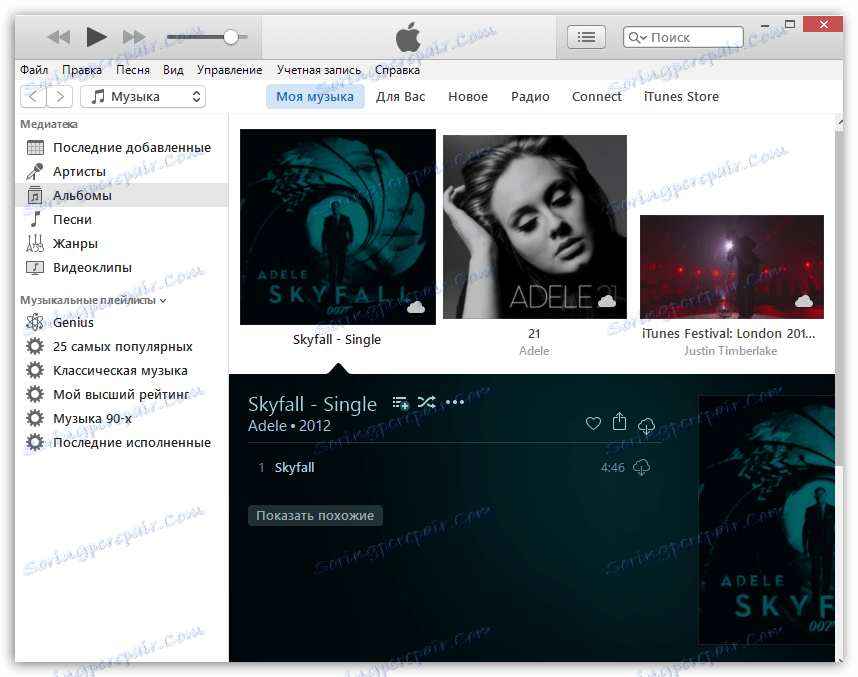Click the Adele • 2012 artist link
The image size is (858, 677).
tap(289, 426)
